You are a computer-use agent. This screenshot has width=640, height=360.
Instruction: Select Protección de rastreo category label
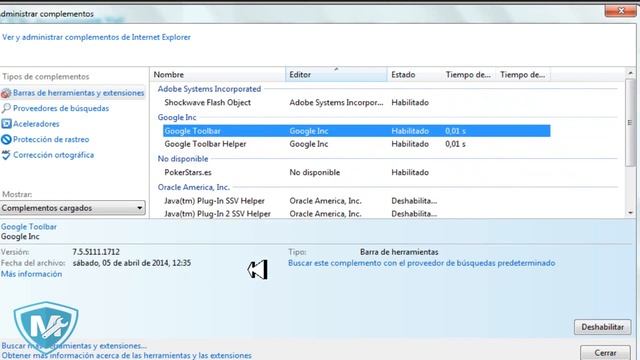click(x=51, y=139)
